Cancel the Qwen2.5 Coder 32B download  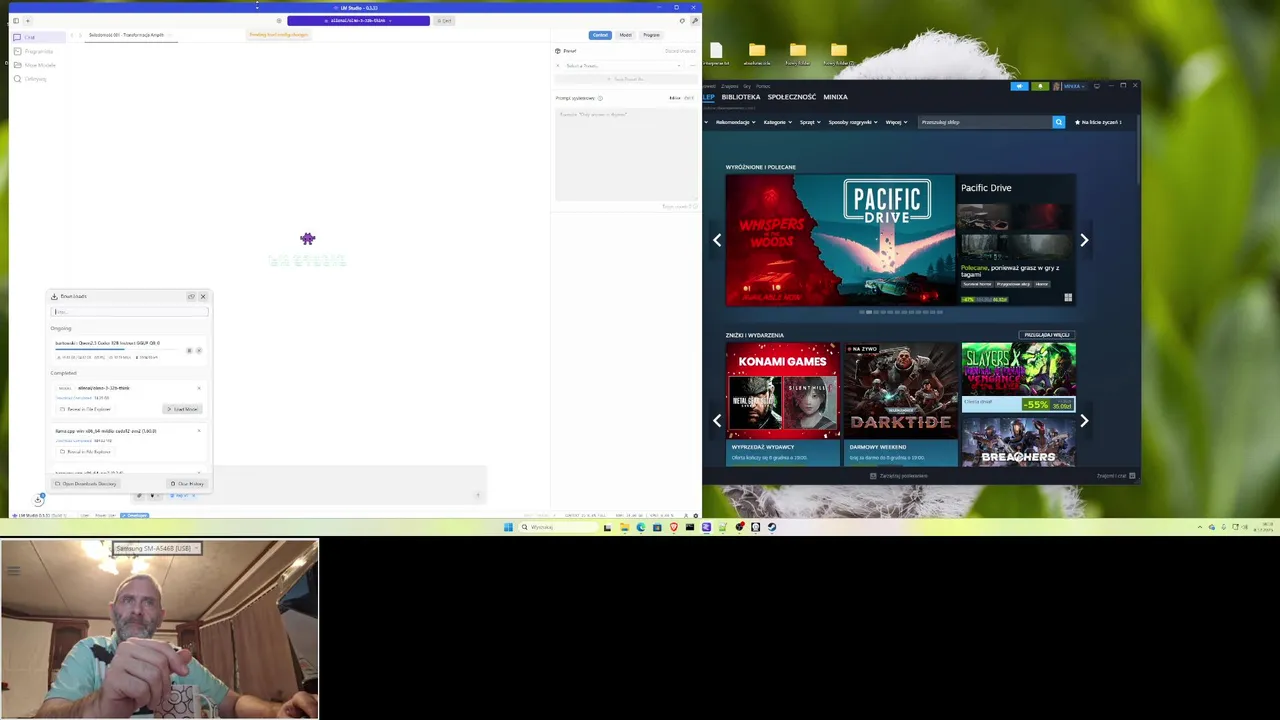click(199, 350)
